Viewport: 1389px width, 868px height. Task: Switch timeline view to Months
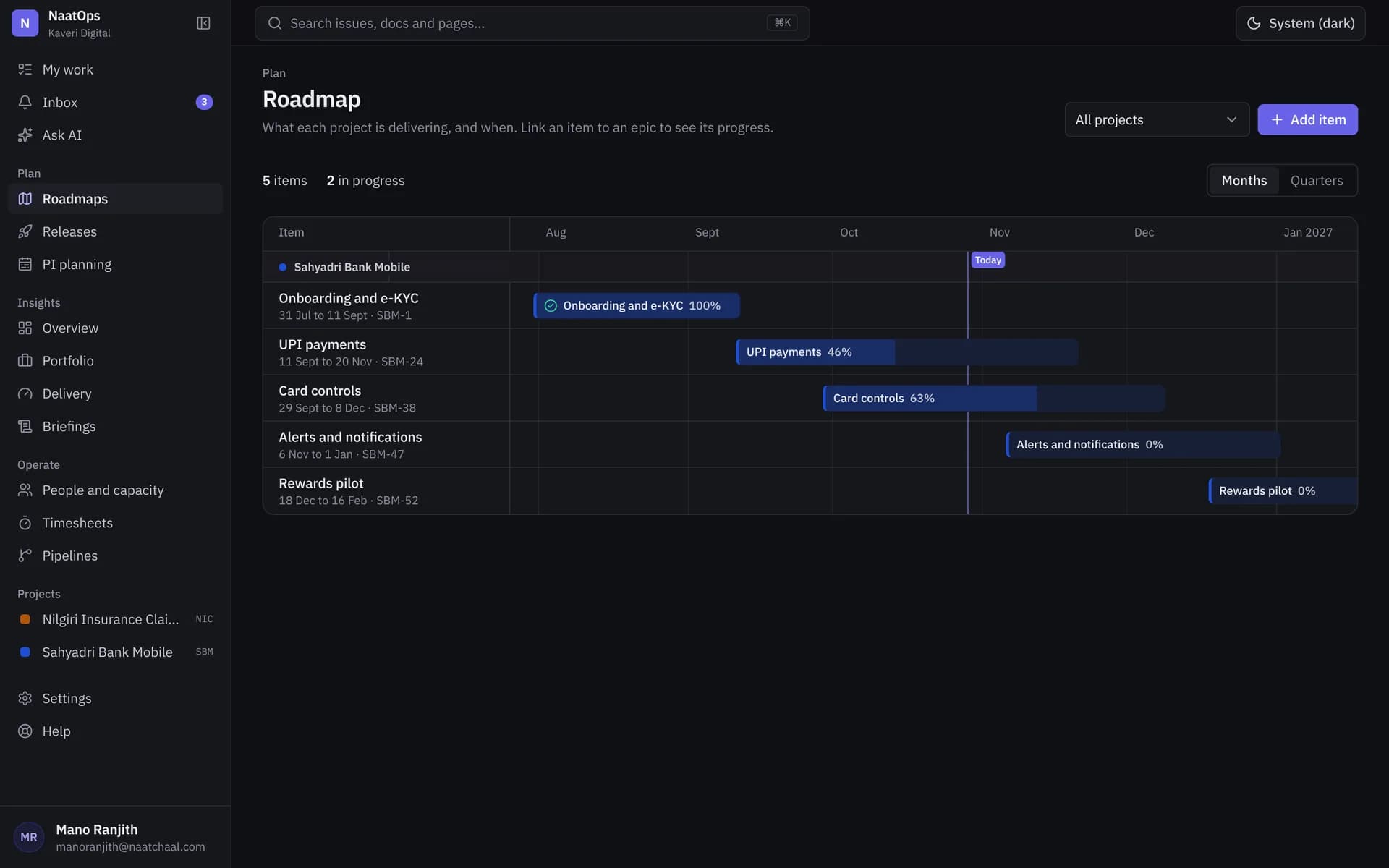tap(1244, 180)
